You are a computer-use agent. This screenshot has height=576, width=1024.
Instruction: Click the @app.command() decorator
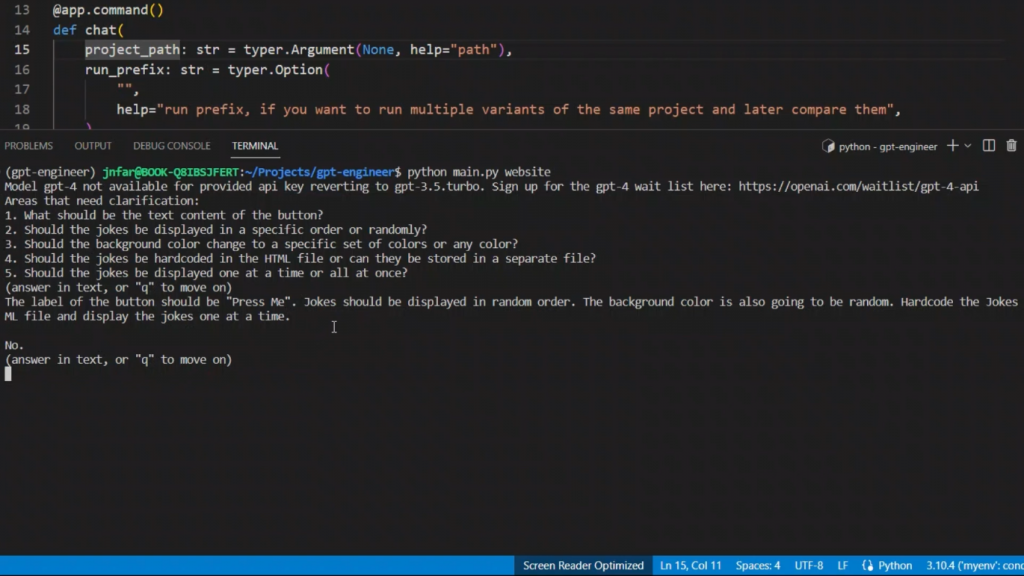[108, 10]
